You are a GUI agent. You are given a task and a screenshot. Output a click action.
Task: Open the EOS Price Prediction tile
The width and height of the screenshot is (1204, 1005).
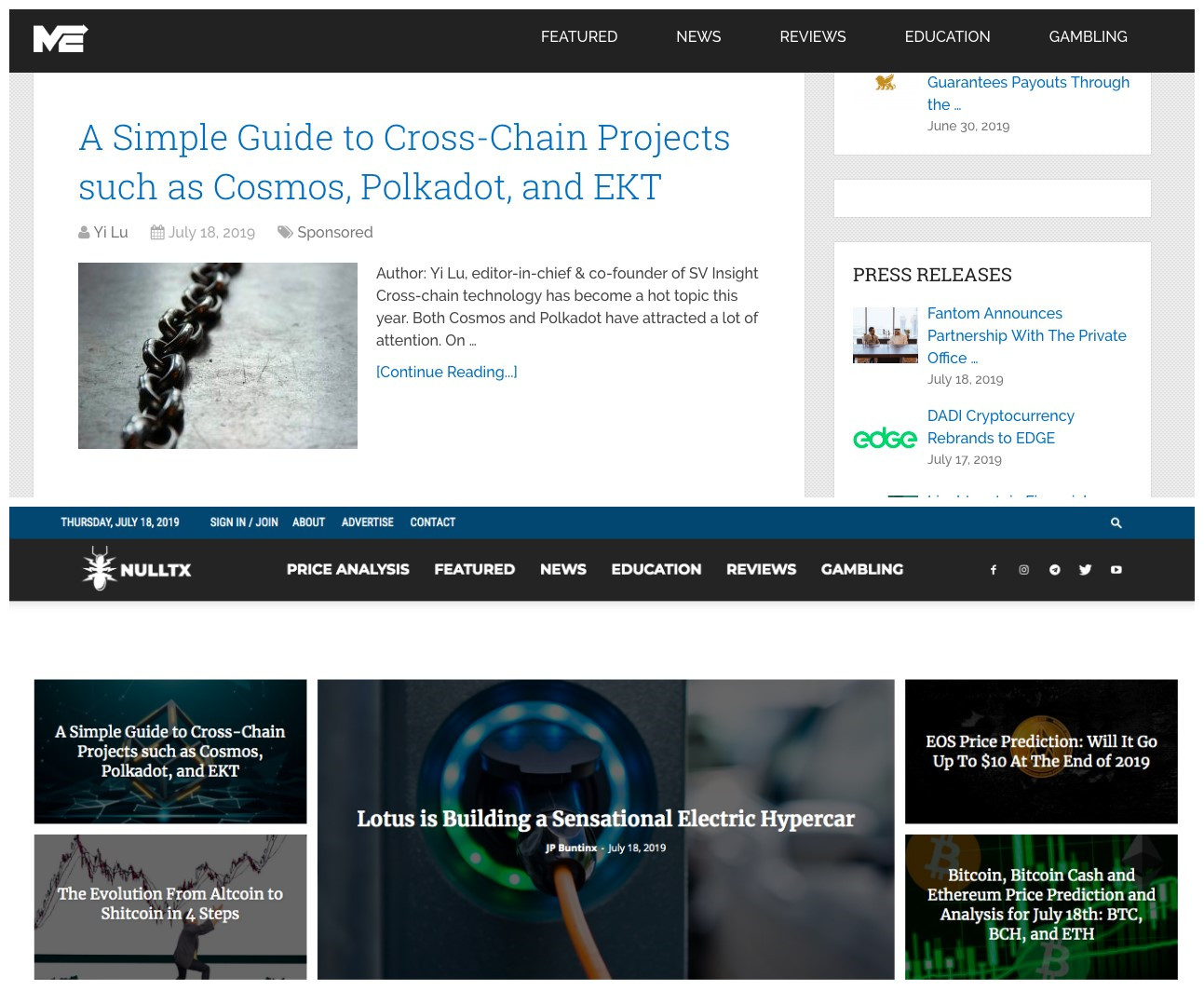pos(1041,752)
